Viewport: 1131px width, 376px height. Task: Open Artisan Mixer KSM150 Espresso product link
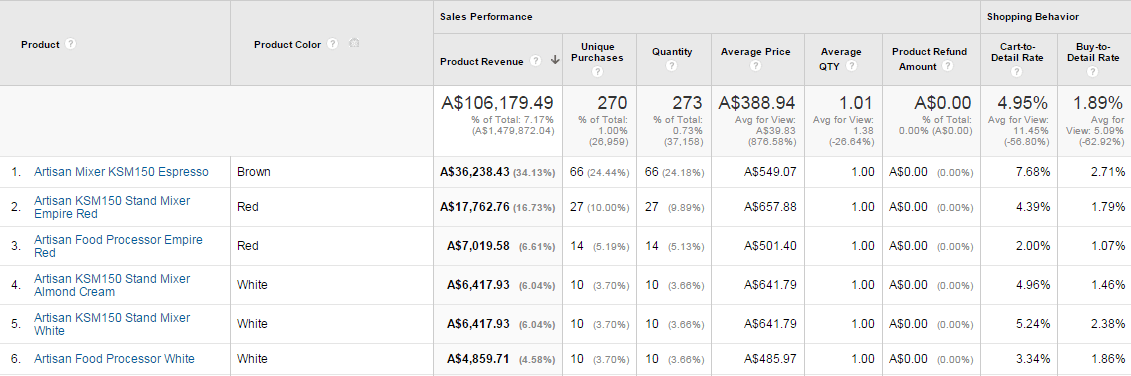(121, 172)
